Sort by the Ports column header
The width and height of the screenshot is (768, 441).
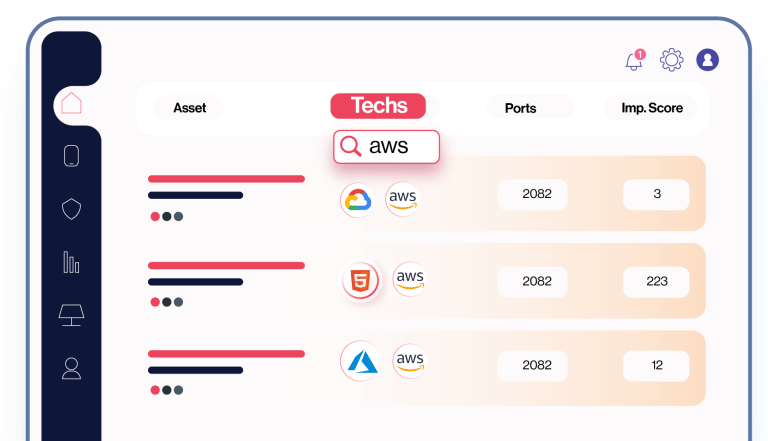(x=520, y=108)
